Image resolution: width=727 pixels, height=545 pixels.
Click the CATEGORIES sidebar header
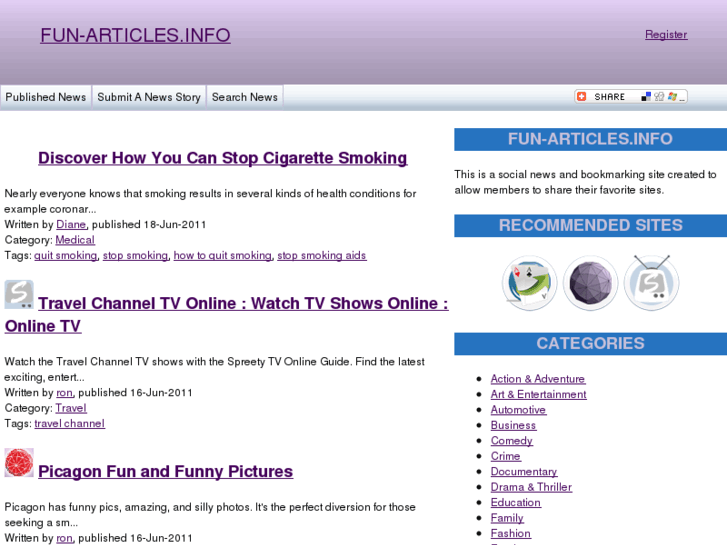[590, 344]
